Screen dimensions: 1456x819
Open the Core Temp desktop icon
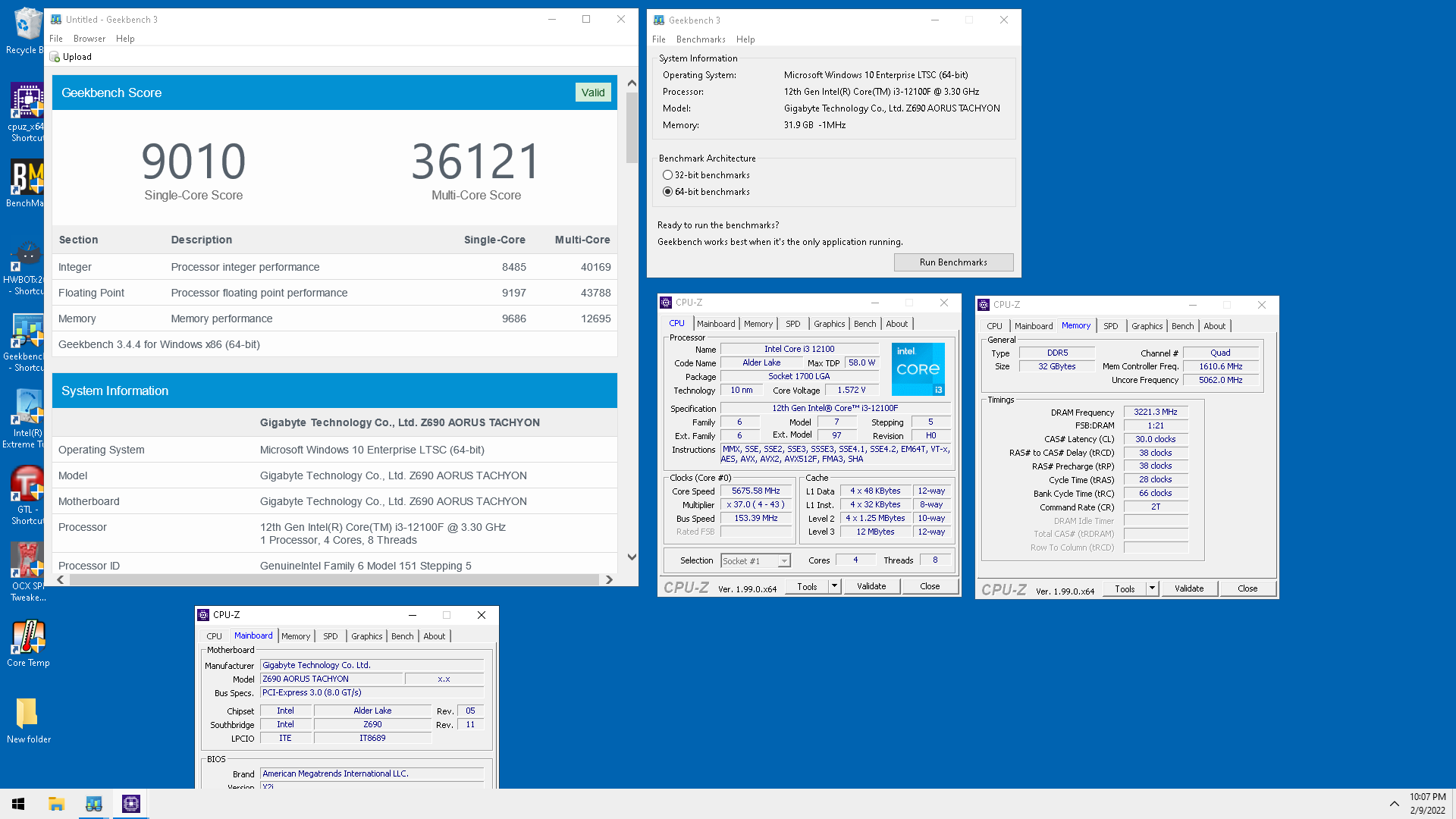(x=28, y=643)
